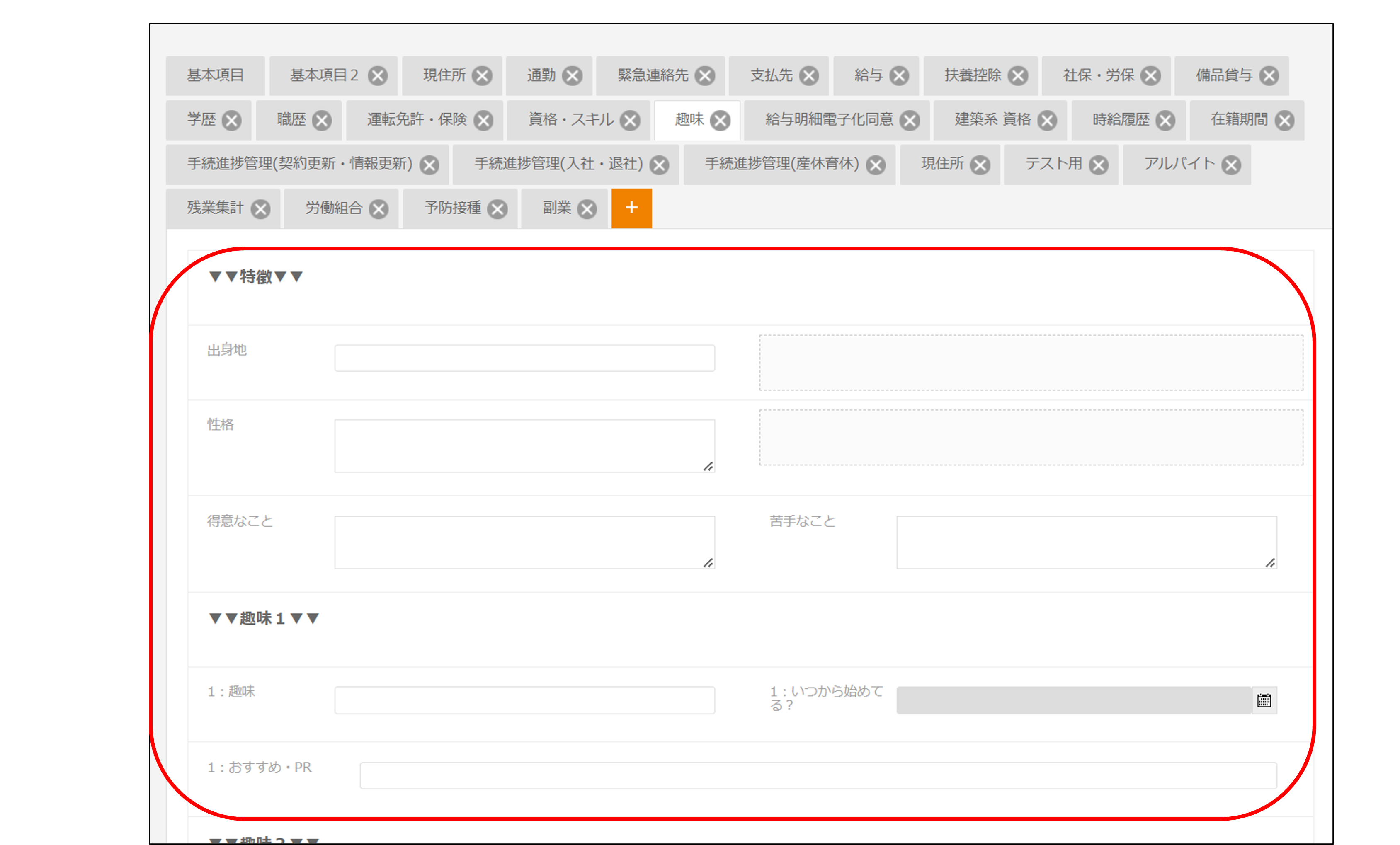Remove the 予防接種 tab via its X icon
1400x845 pixels.
[497, 210]
